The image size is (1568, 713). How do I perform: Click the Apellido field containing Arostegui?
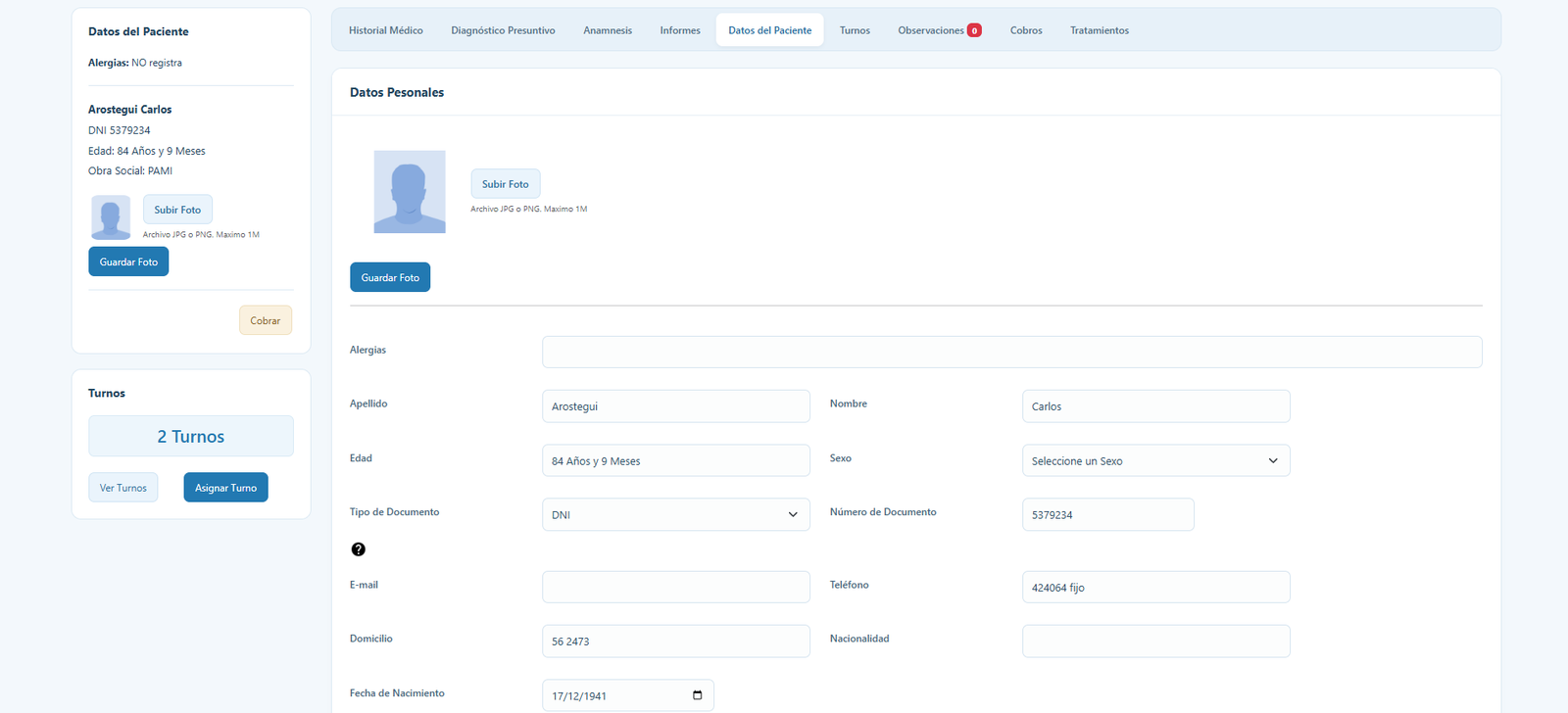tap(676, 406)
